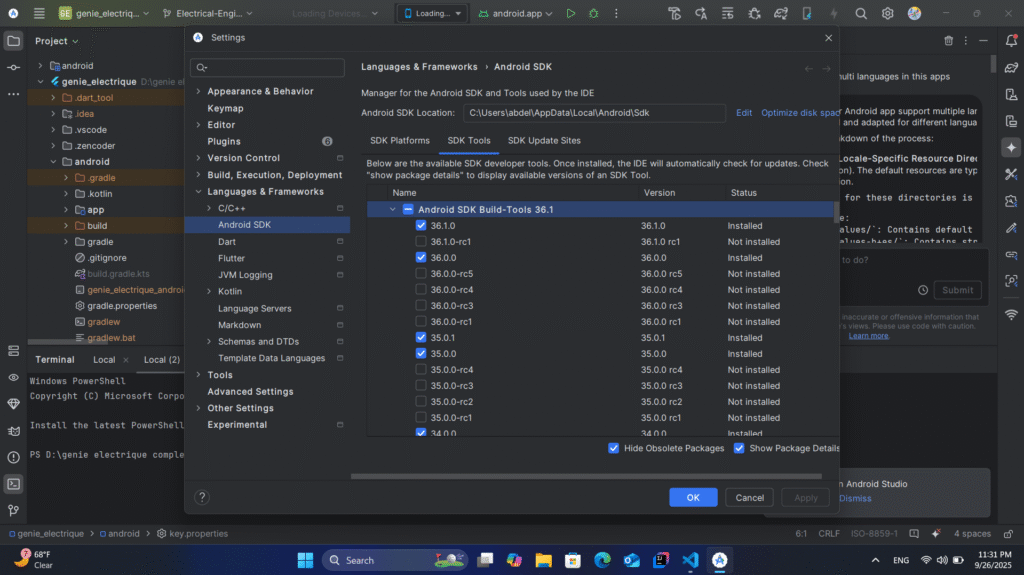
Task: Click the Gemini sparkle icon in right sidebar
Action: point(1011,147)
